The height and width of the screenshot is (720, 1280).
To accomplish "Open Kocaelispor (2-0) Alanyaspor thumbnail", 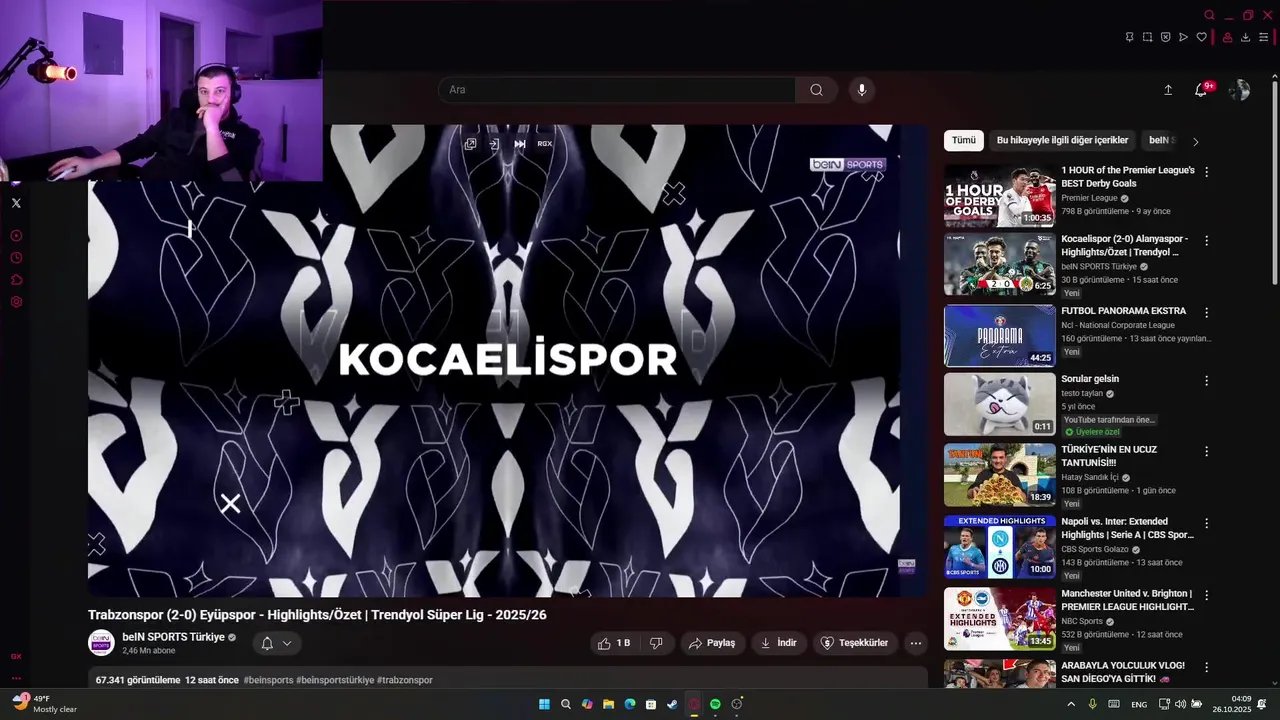I will (1000, 265).
